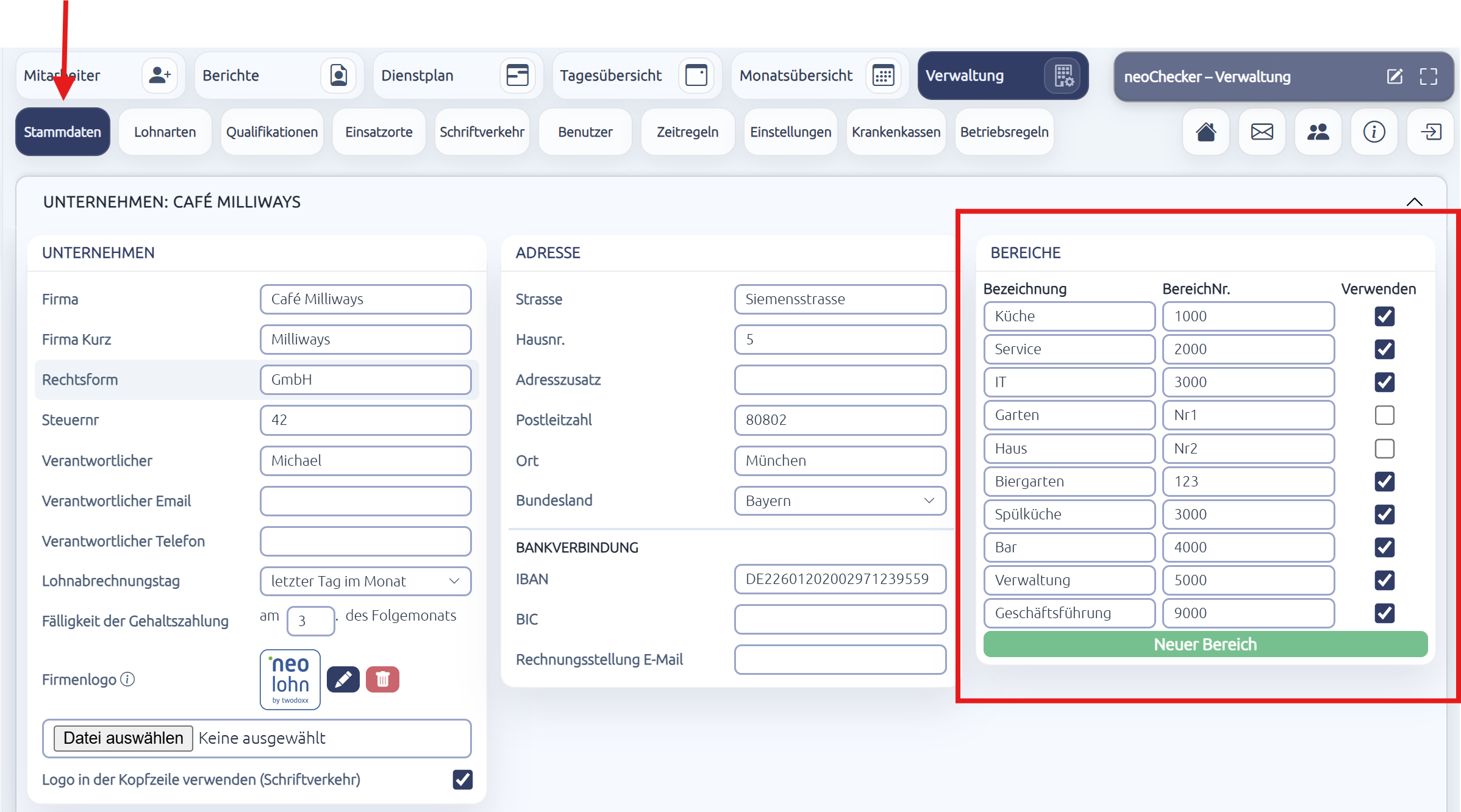Select the Stammdaten tab
This screenshot has height=812, width=1461.
click(63, 132)
